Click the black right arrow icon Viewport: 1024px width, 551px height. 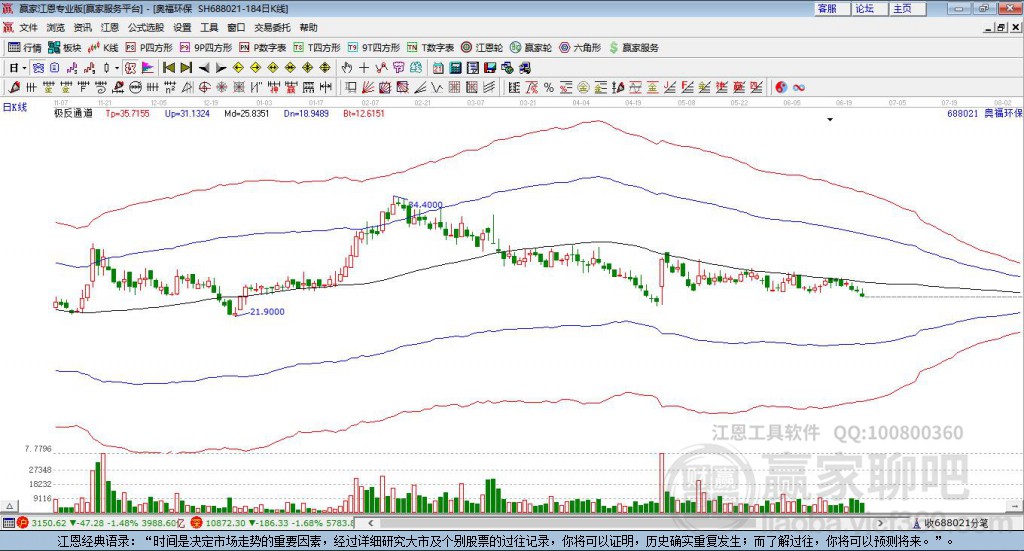tap(221, 68)
